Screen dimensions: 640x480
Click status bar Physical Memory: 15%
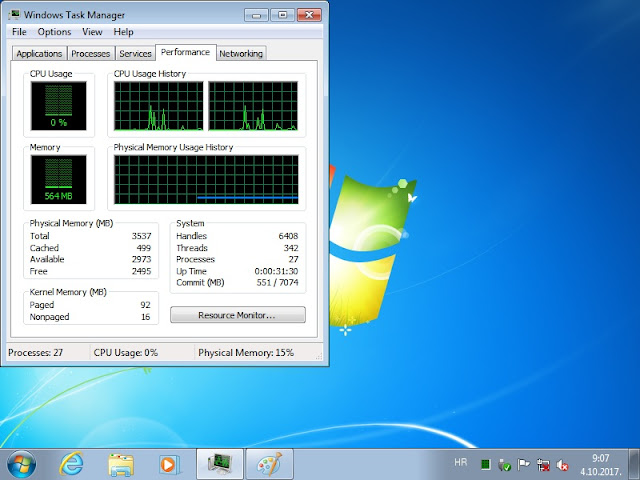pyautogui.click(x=246, y=353)
